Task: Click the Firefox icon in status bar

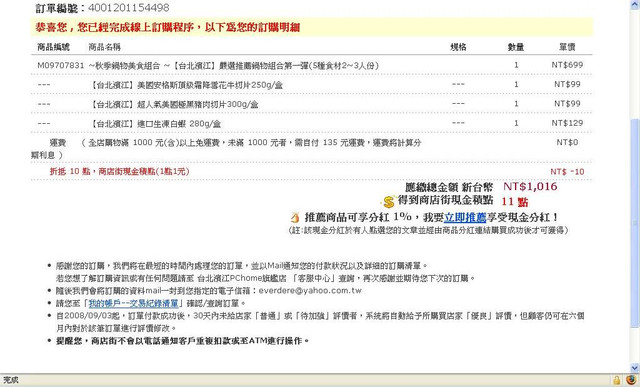Action: coord(631,380)
